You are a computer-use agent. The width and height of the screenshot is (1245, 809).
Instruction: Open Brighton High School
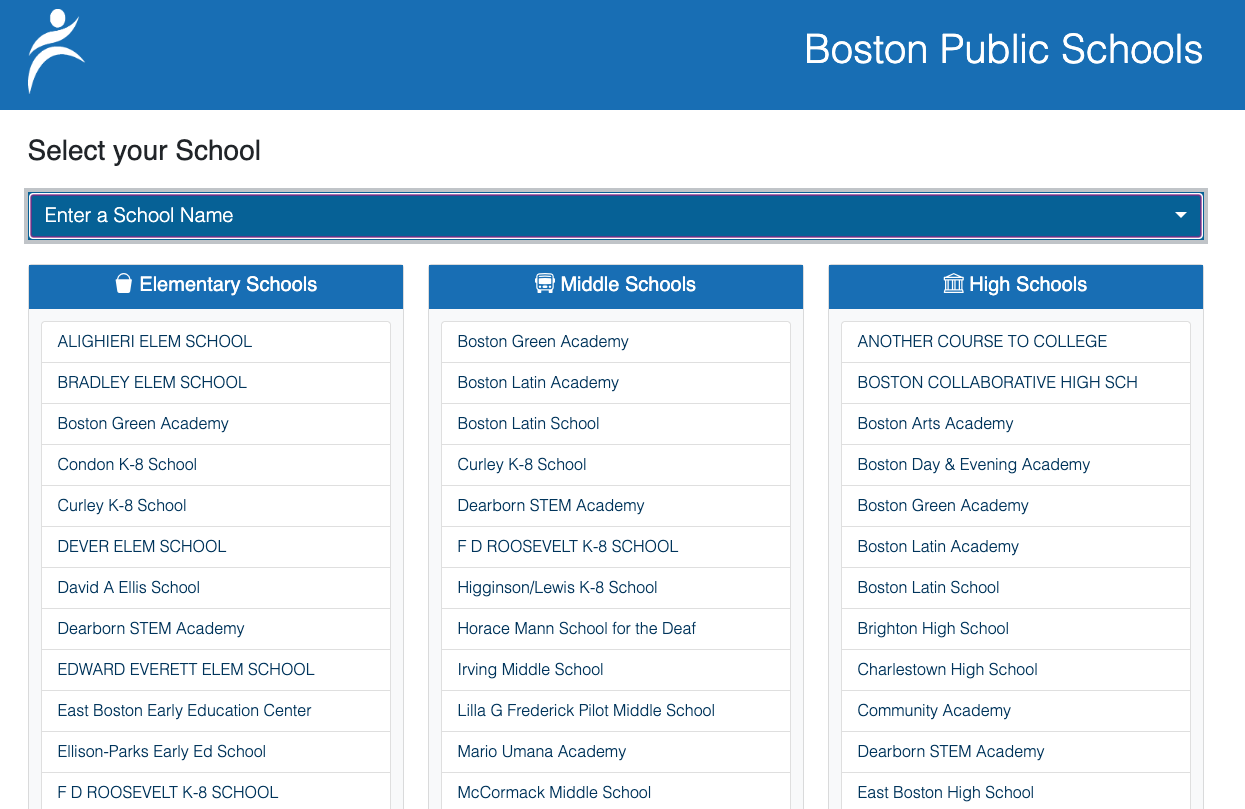click(x=1016, y=629)
